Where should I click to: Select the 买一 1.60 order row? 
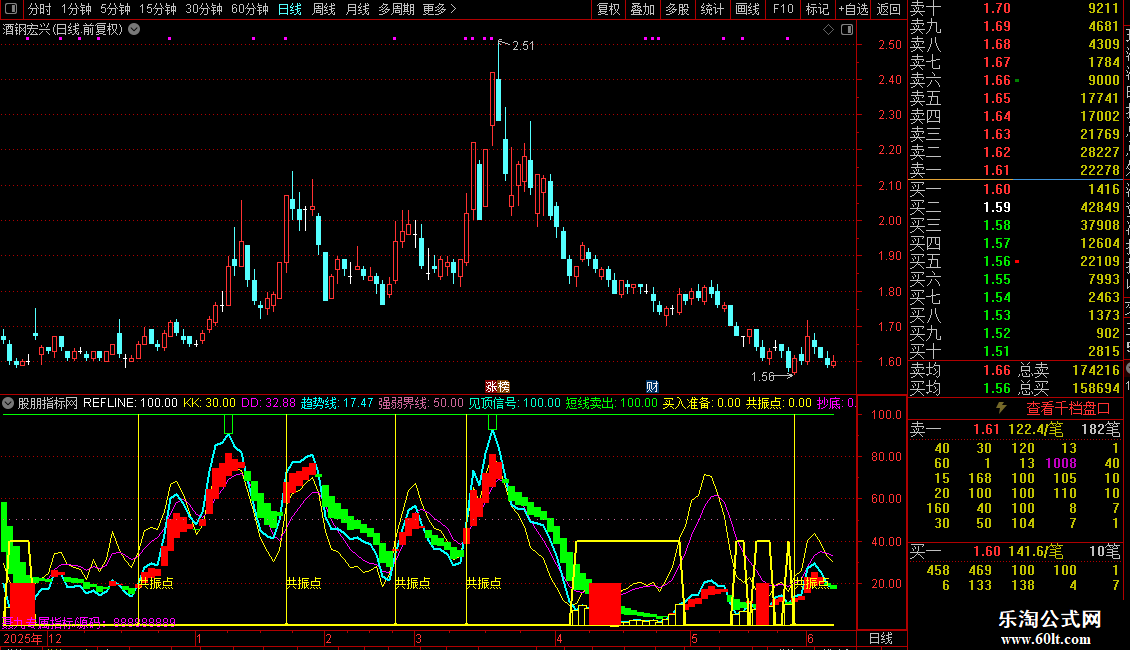click(1015, 189)
